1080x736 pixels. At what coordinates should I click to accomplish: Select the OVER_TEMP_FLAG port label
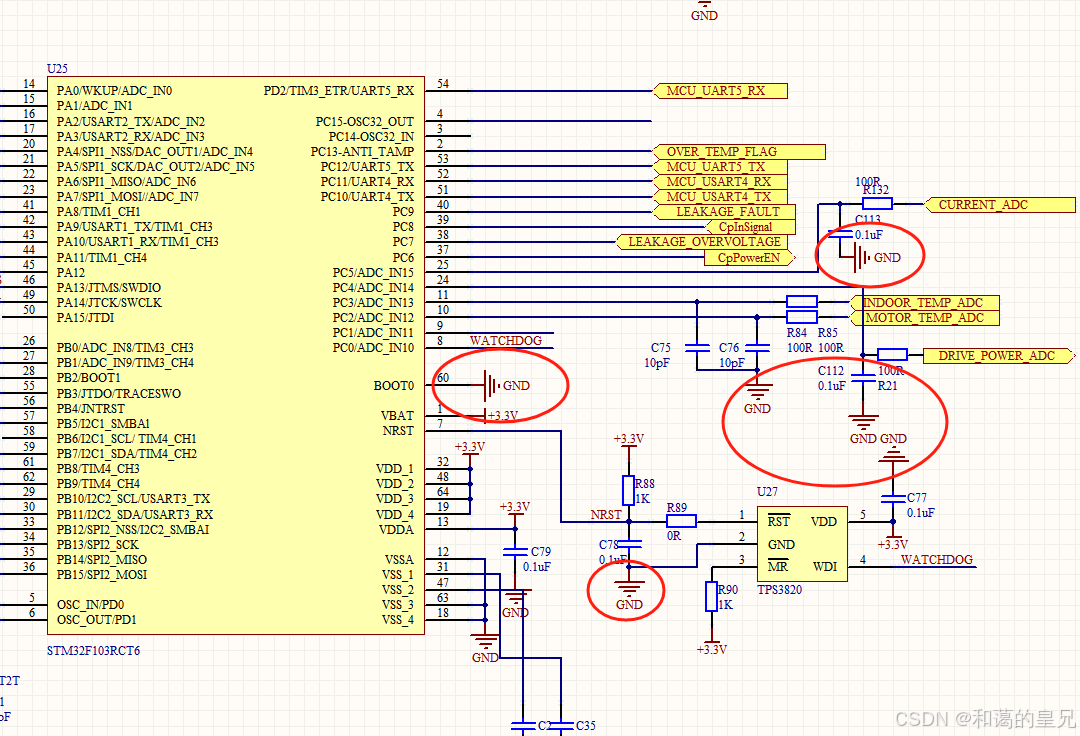pyautogui.click(x=738, y=151)
